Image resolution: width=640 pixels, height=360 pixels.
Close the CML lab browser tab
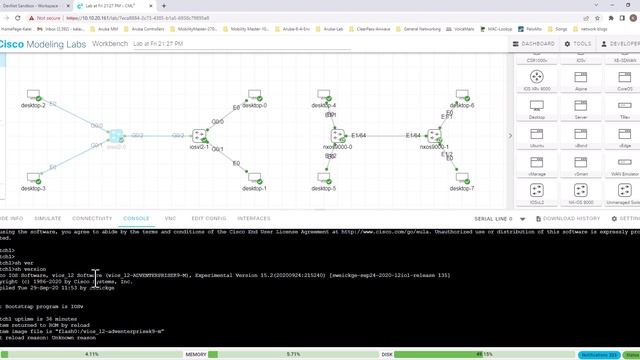coord(151,6)
